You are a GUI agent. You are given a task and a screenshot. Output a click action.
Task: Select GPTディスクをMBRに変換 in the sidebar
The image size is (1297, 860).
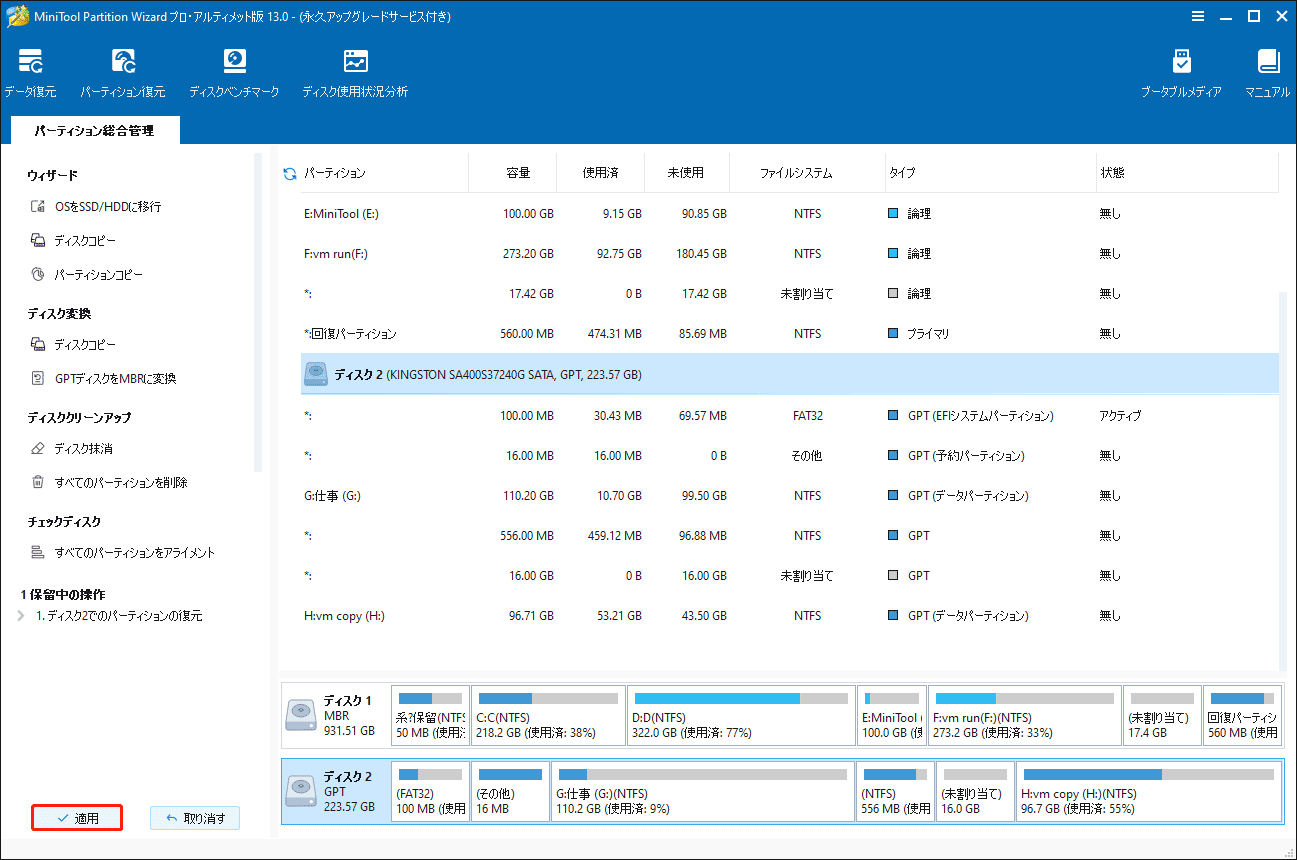(115, 379)
